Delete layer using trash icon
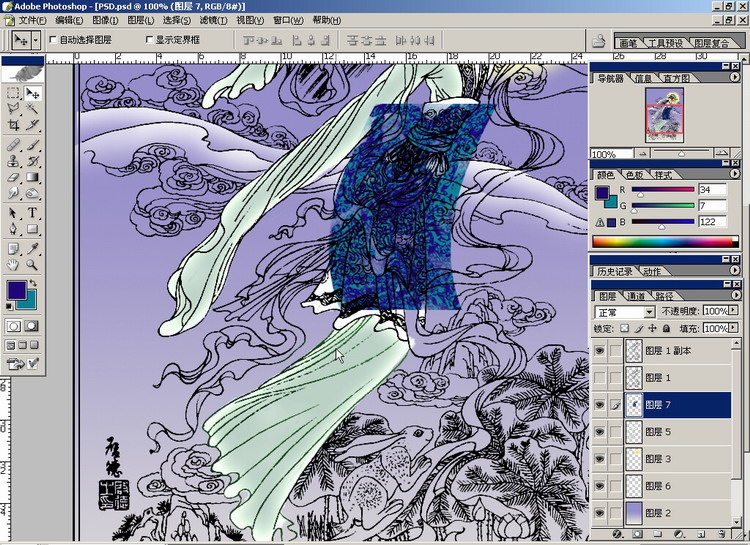The height and width of the screenshot is (545, 750). coord(721,534)
